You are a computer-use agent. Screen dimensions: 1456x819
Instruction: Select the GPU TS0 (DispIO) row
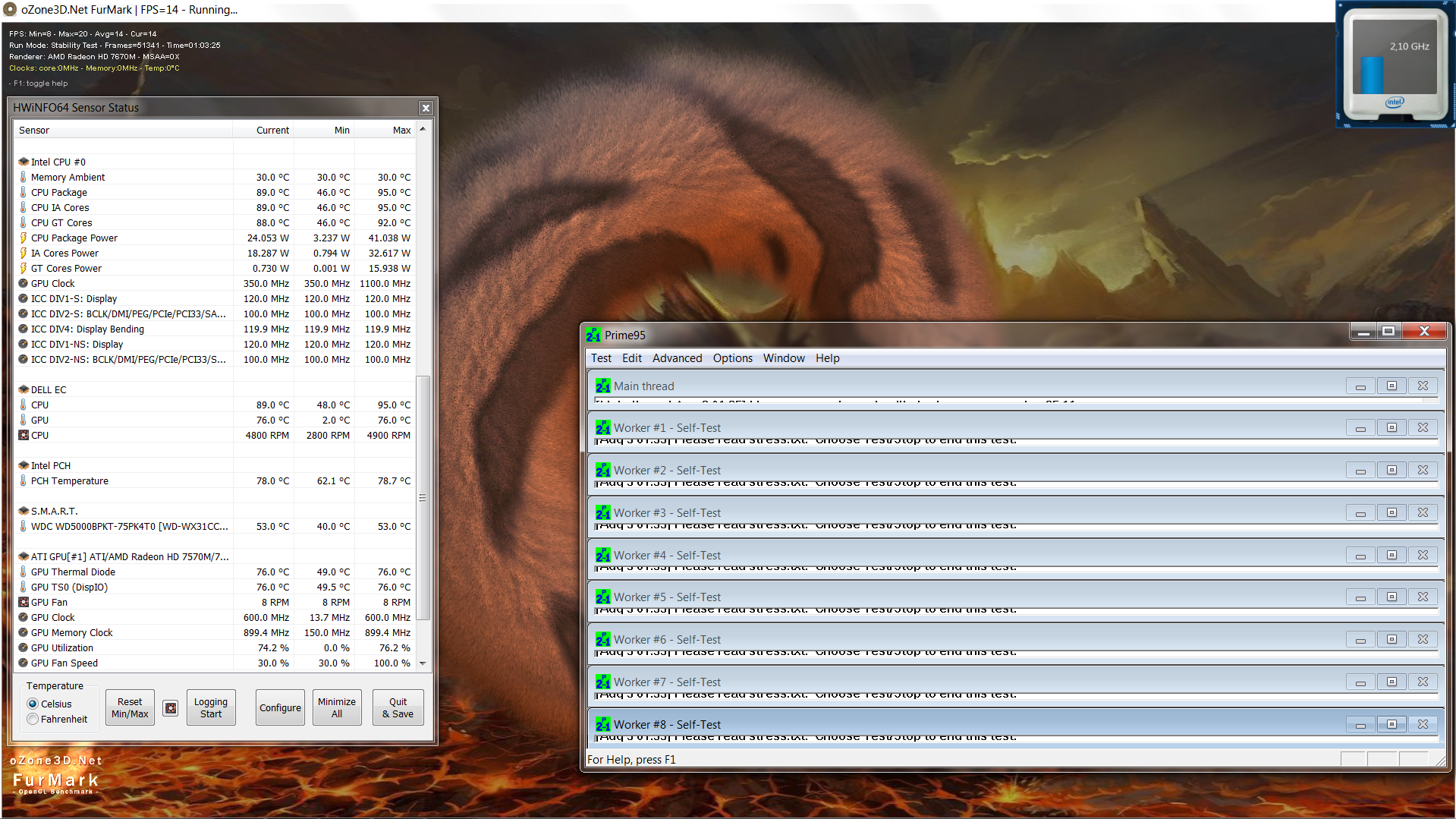[215, 587]
